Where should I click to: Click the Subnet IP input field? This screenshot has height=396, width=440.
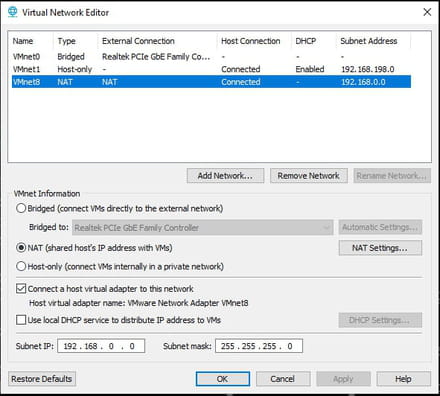click(x=101, y=346)
